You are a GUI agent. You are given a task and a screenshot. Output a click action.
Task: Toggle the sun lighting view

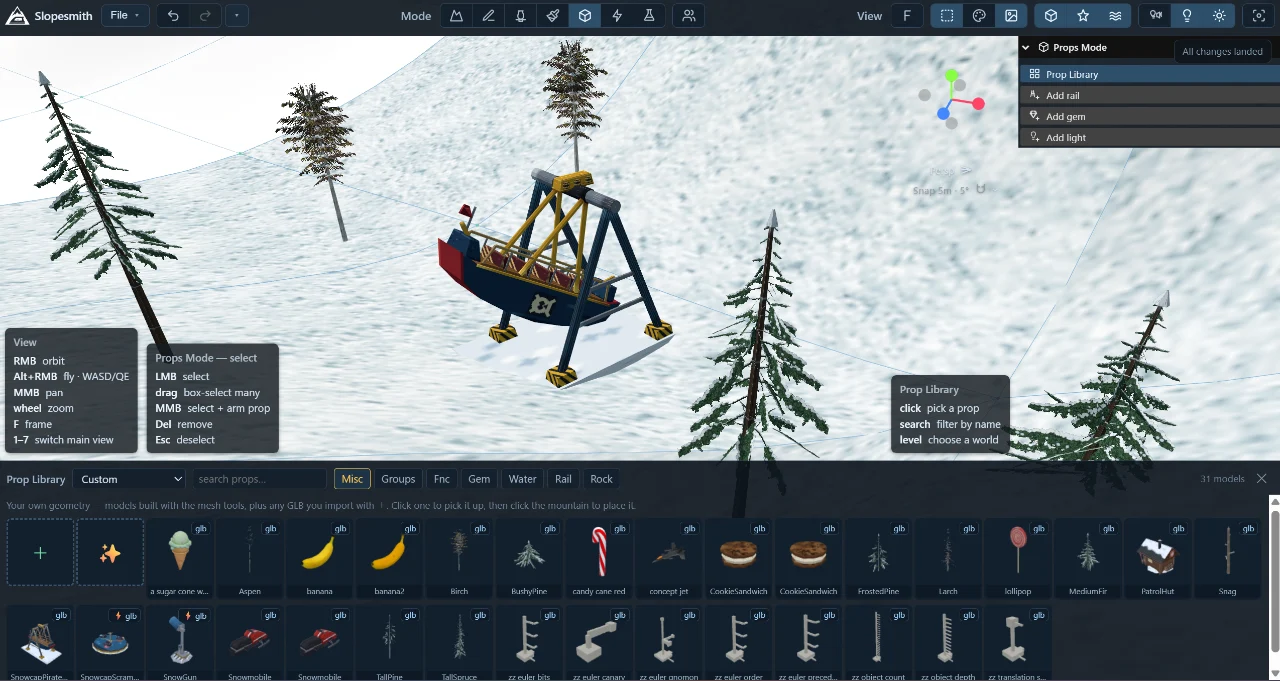pyautogui.click(x=1219, y=16)
